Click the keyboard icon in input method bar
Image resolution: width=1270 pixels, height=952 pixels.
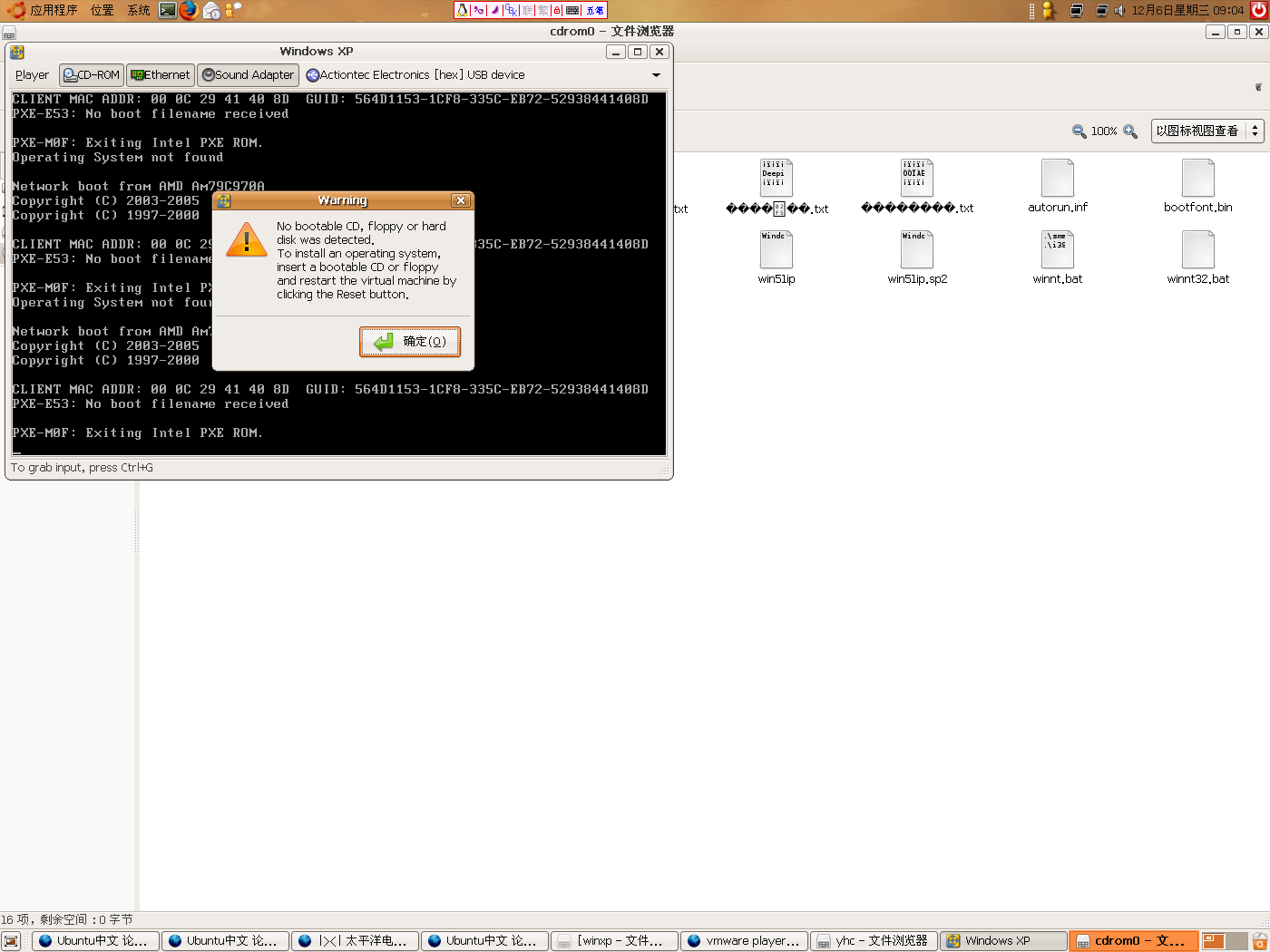click(572, 10)
